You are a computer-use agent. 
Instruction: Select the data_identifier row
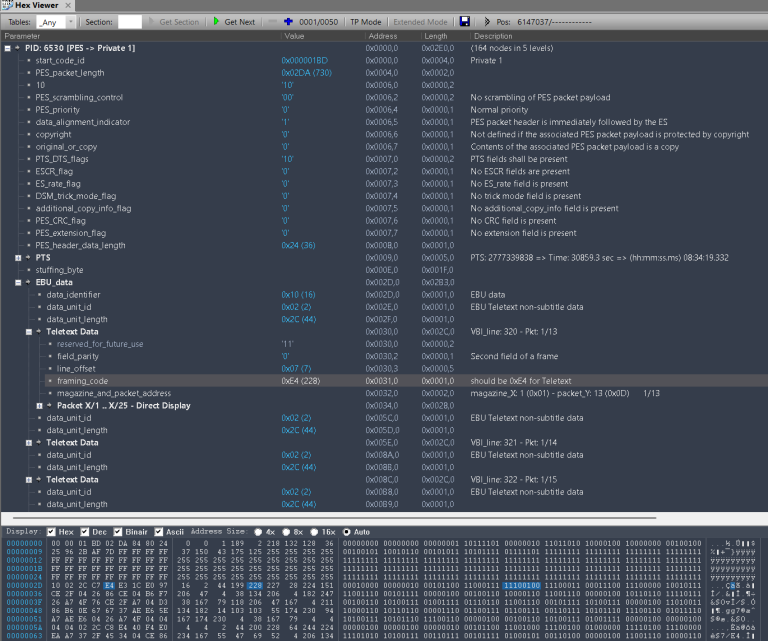click(x=384, y=295)
